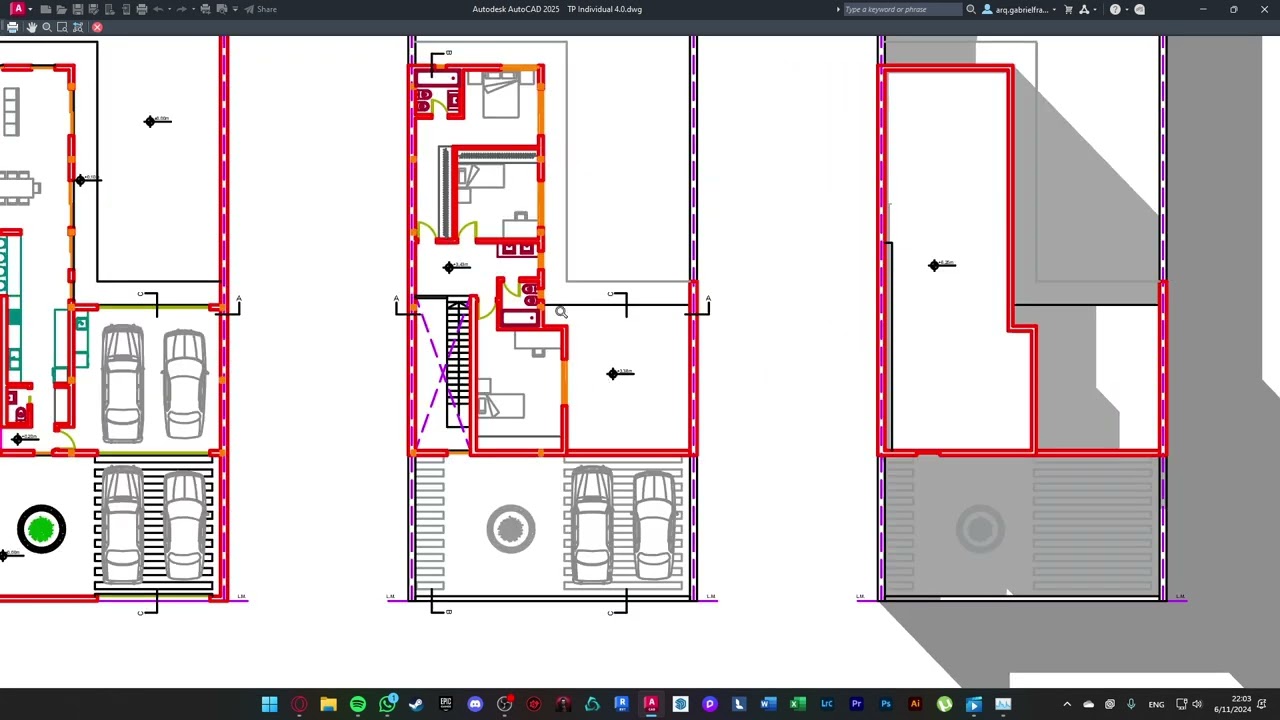Open the Help question mark
Image resolution: width=1280 pixels, height=720 pixels.
tap(1115, 9)
